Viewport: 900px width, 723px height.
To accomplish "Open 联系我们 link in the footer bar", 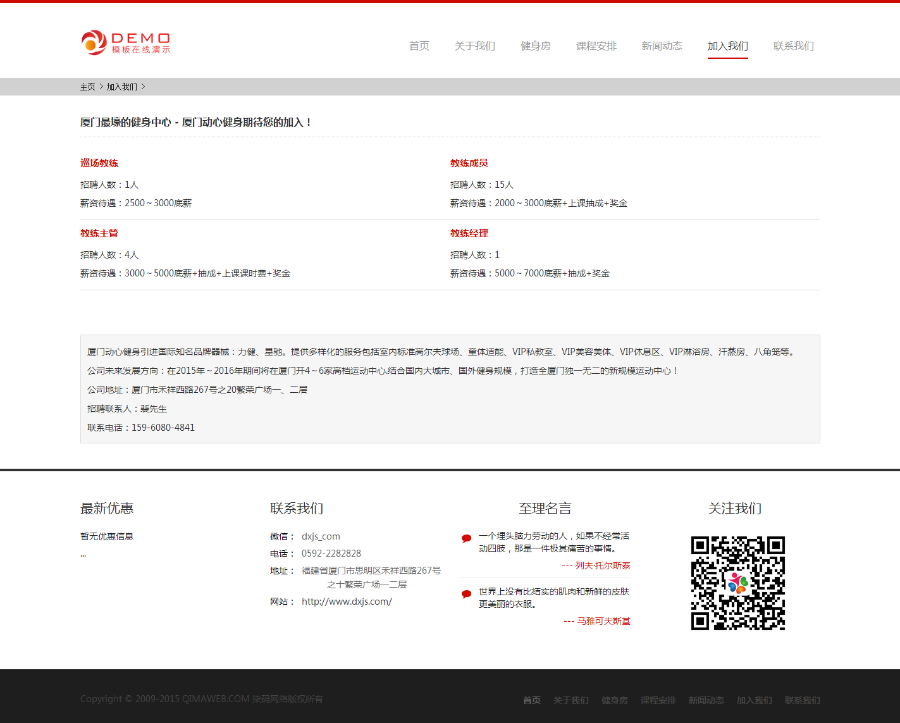I will coord(802,700).
